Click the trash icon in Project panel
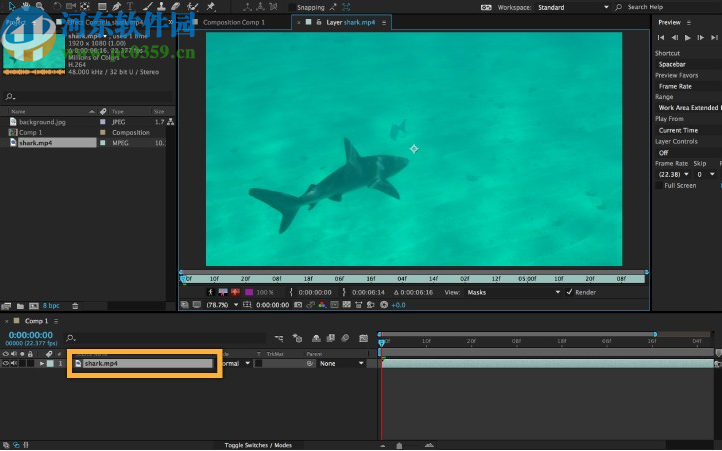This screenshot has width=722, height=451. click(73, 305)
